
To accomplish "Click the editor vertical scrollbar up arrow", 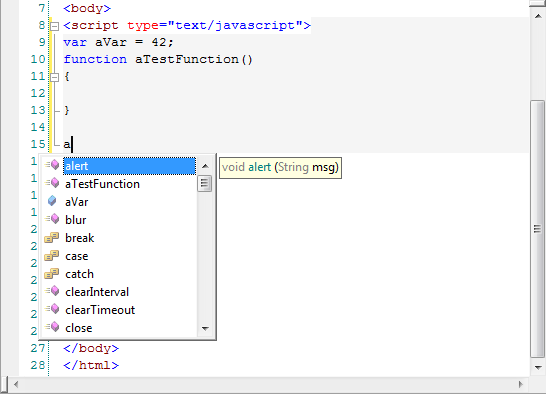I will (538, 16).
